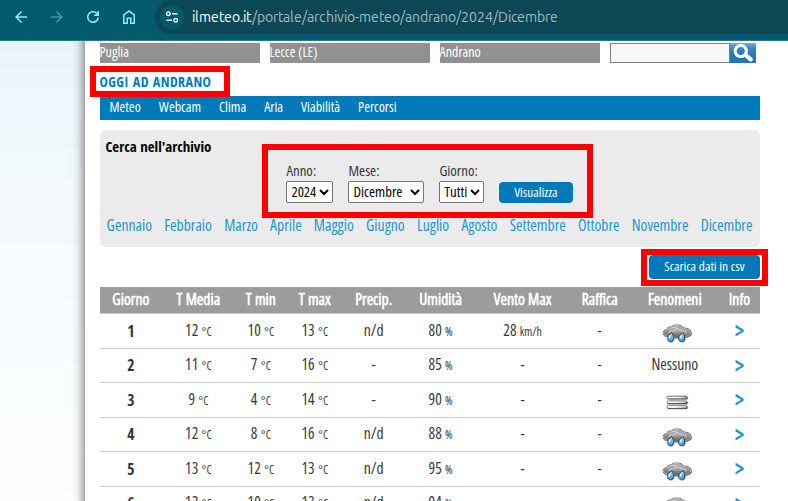Click the rain cloud icon for day 5
788x501 pixels.
[x=677, y=470]
